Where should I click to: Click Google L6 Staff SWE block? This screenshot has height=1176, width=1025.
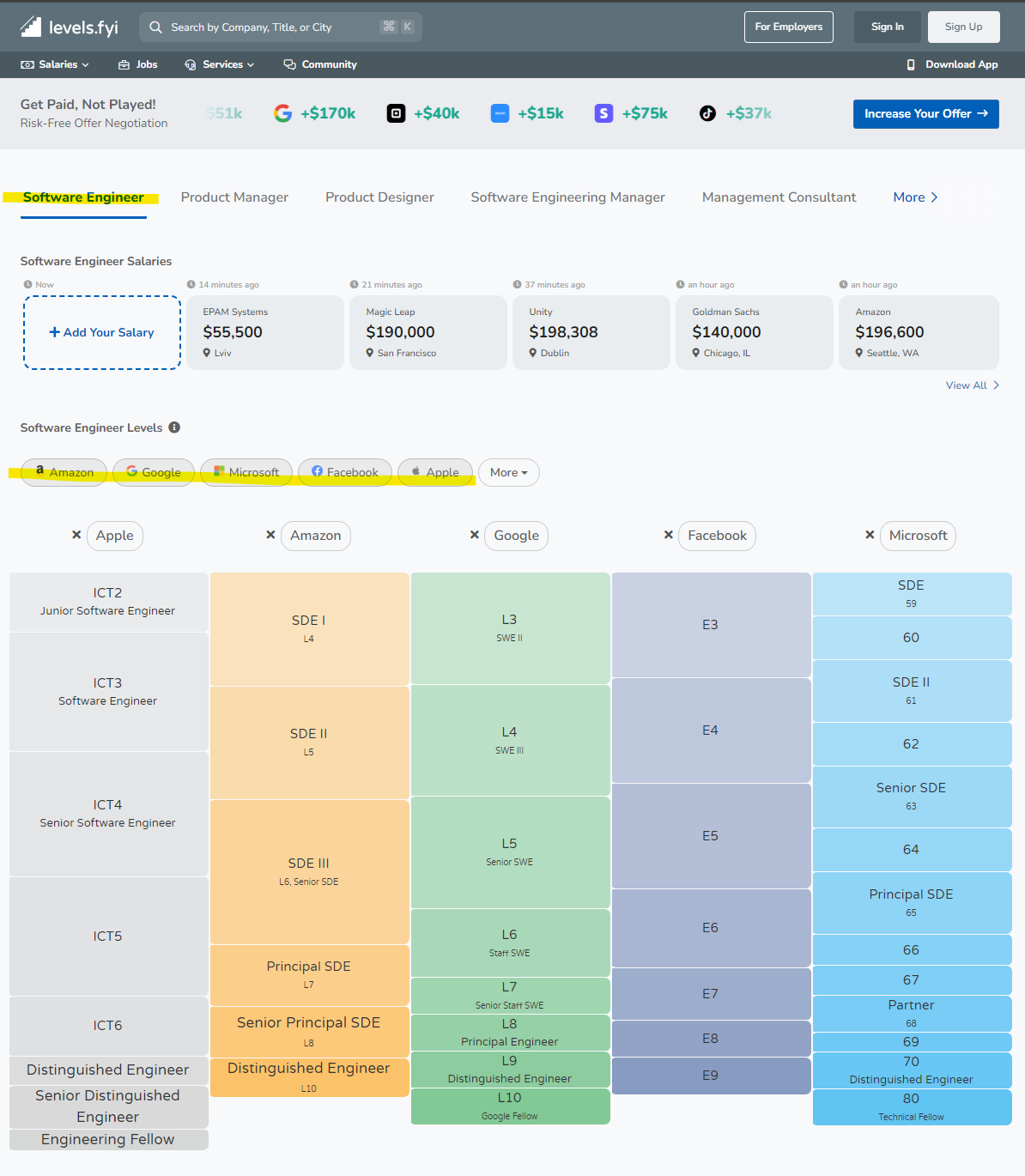511,943
